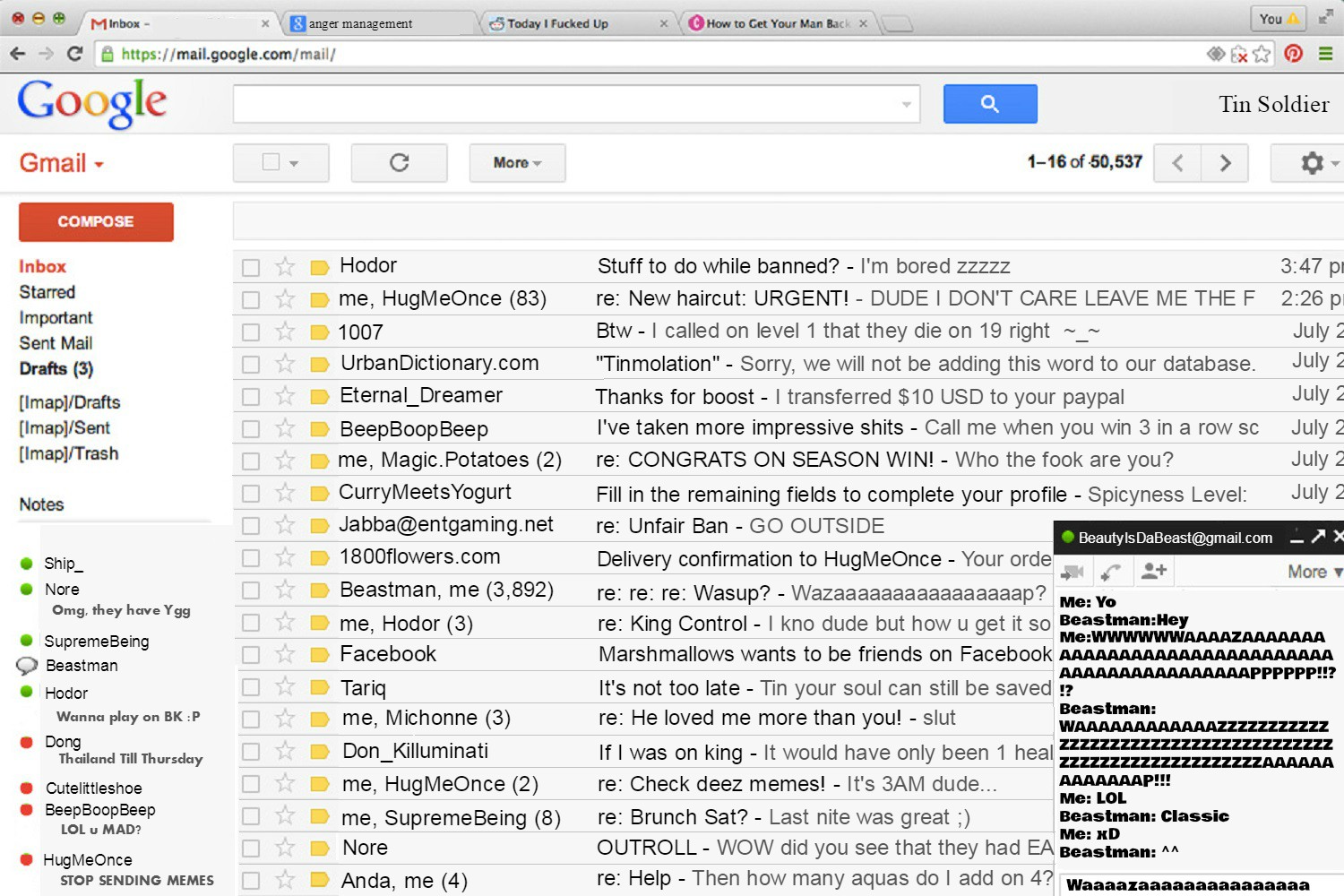The image size is (1344, 896).
Task: Open the Pinterest extension icon
Action: [x=1293, y=54]
